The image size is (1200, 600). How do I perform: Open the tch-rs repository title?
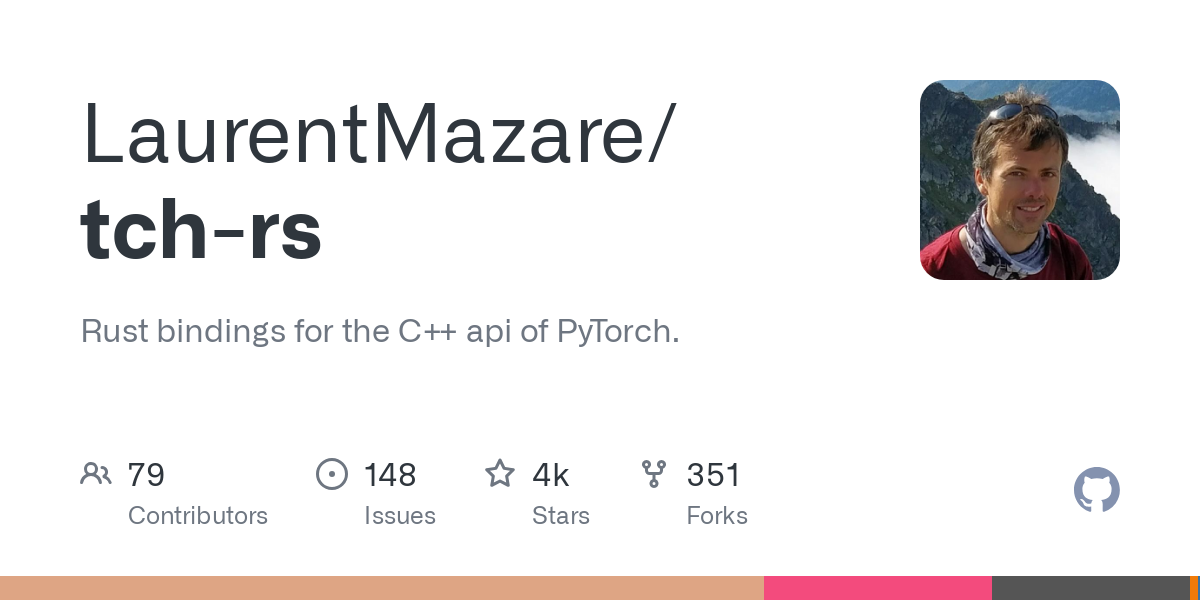pos(201,229)
